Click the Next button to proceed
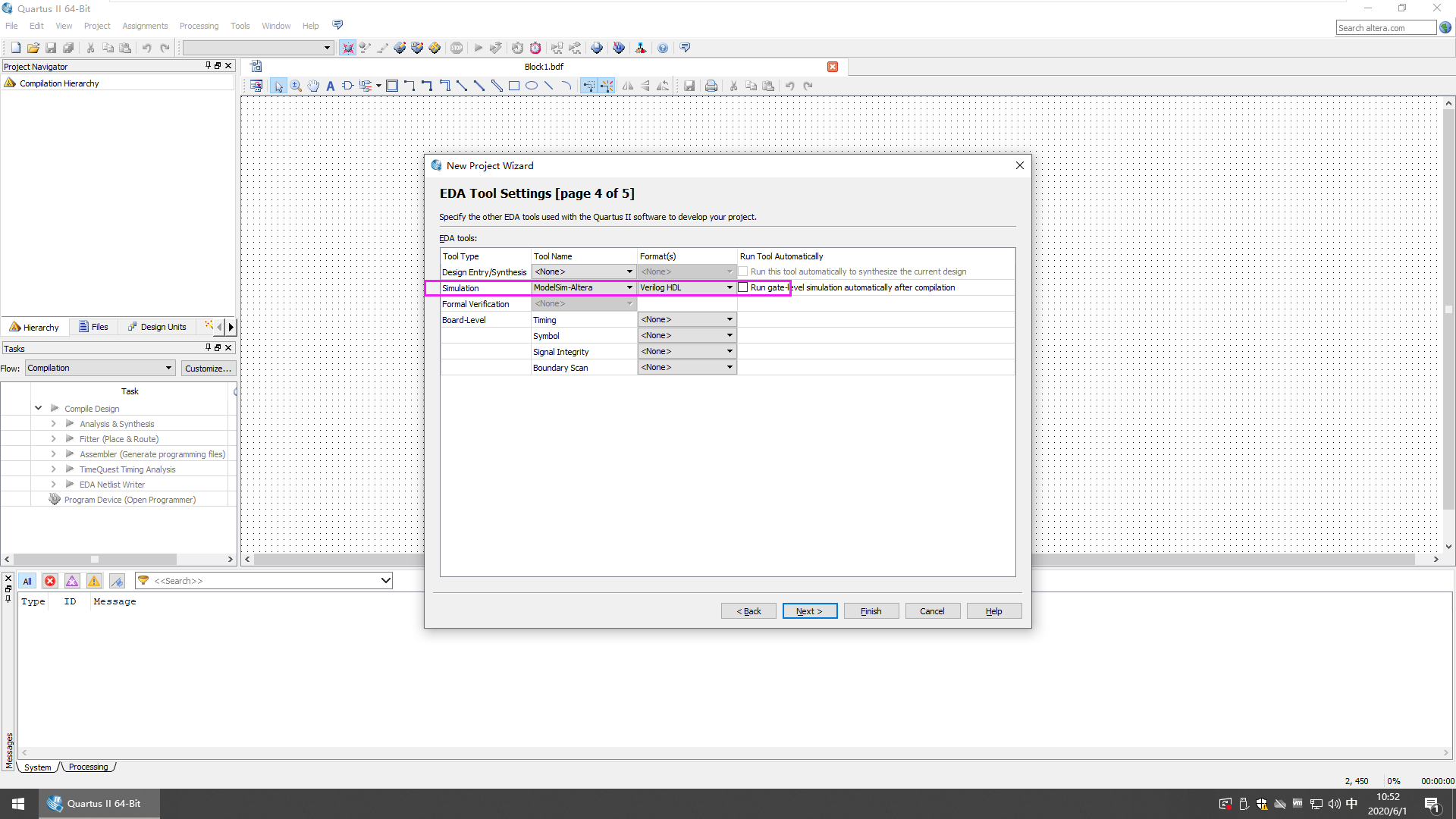Image resolution: width=1456 pixels, height=819 pixels. pyautogui.click(x=809, y=611)
